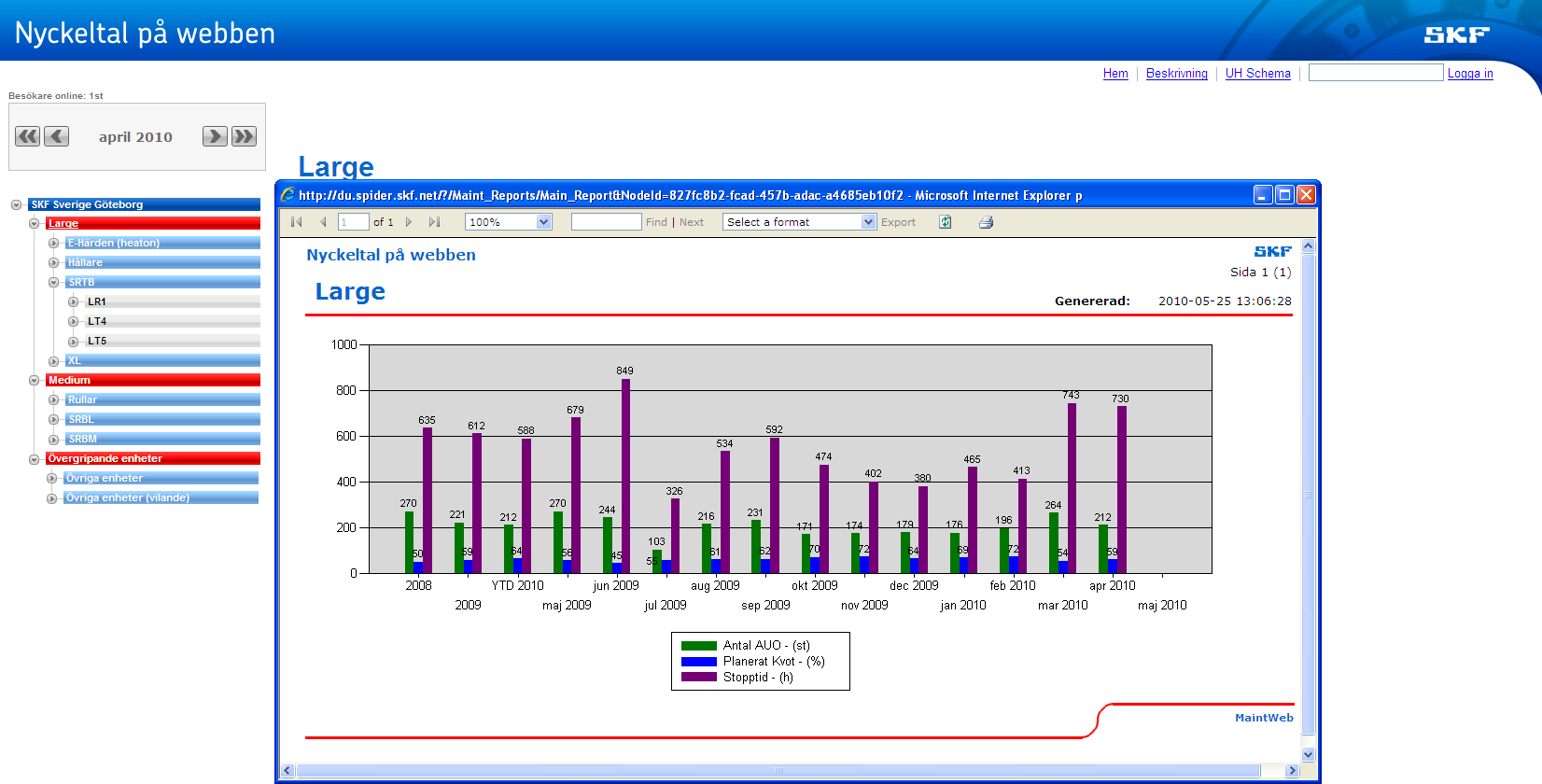Go to last page in report toolbar
This screenshot has width=1542, height=784.
tap(434, 222)
